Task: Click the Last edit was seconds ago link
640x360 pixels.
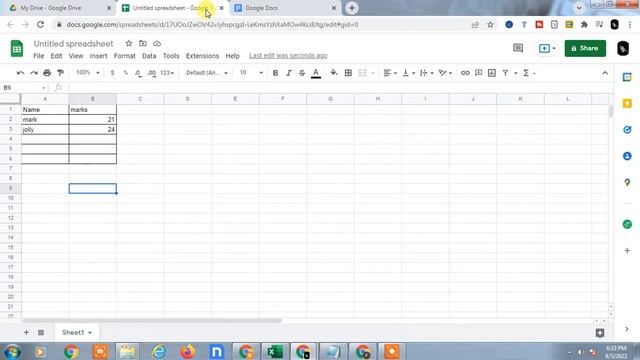Action: click(x=288, y=56)
